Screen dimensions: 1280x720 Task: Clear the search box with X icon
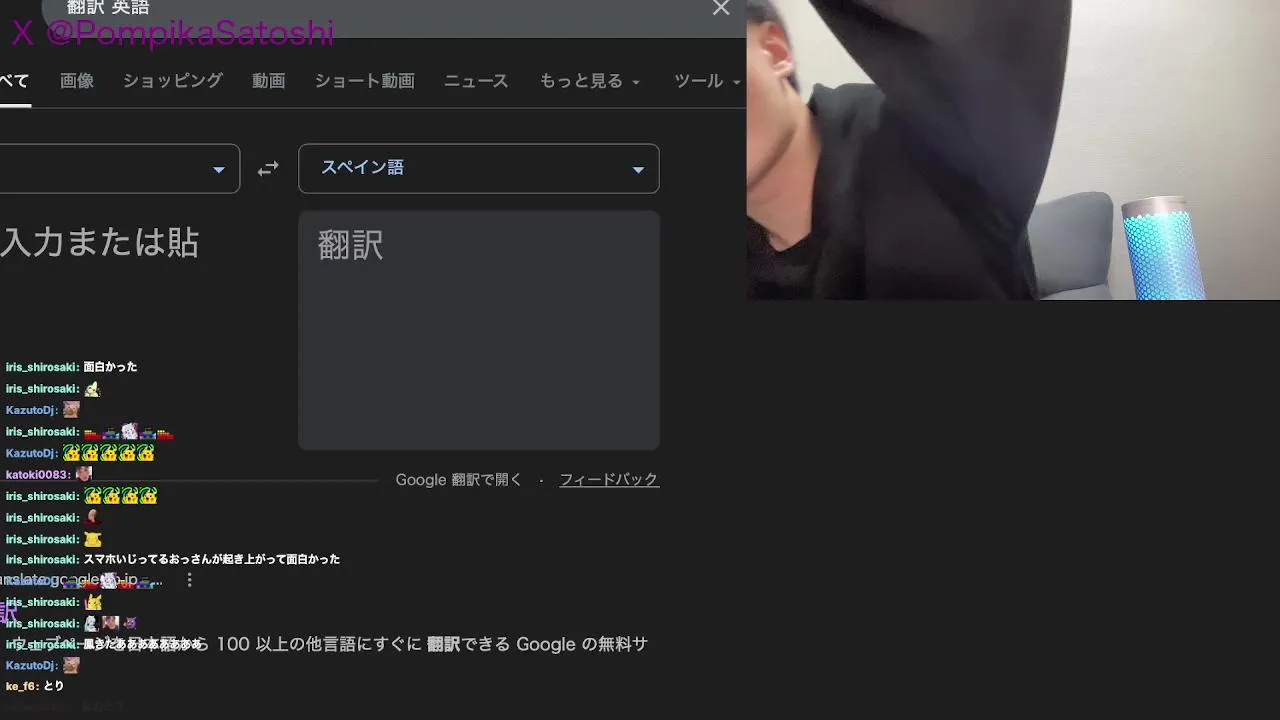click(x=721, y=8)
